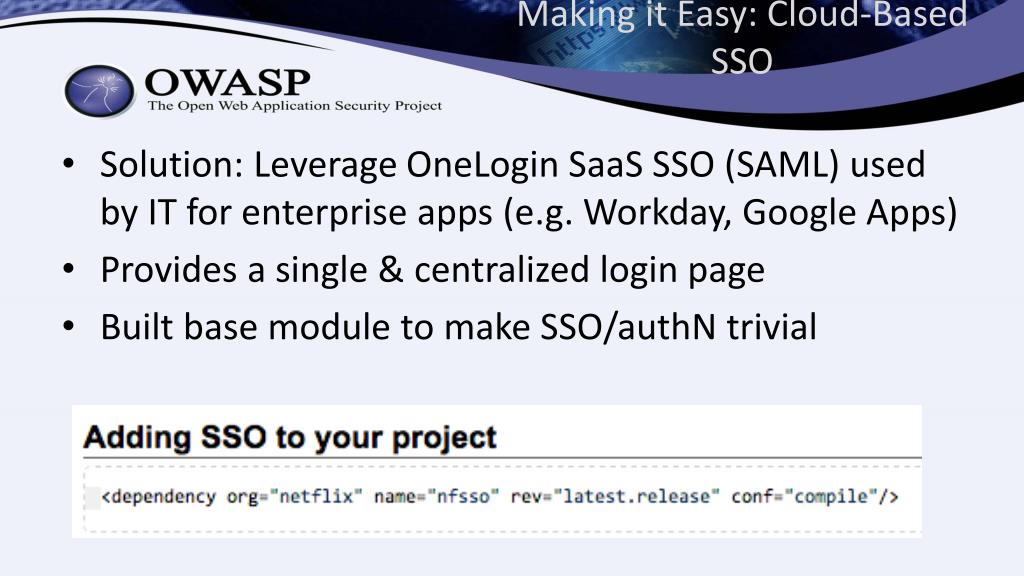Click bullet 'Provides a single & centralized login page'
Viewport: 1024px width, 576px height.
[432, 270]
